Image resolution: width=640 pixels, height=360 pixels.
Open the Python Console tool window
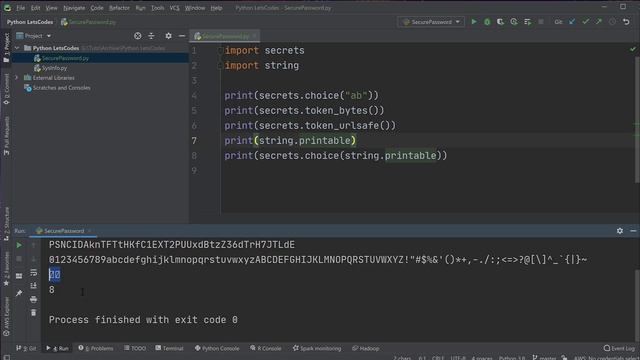tap(217, 348)
